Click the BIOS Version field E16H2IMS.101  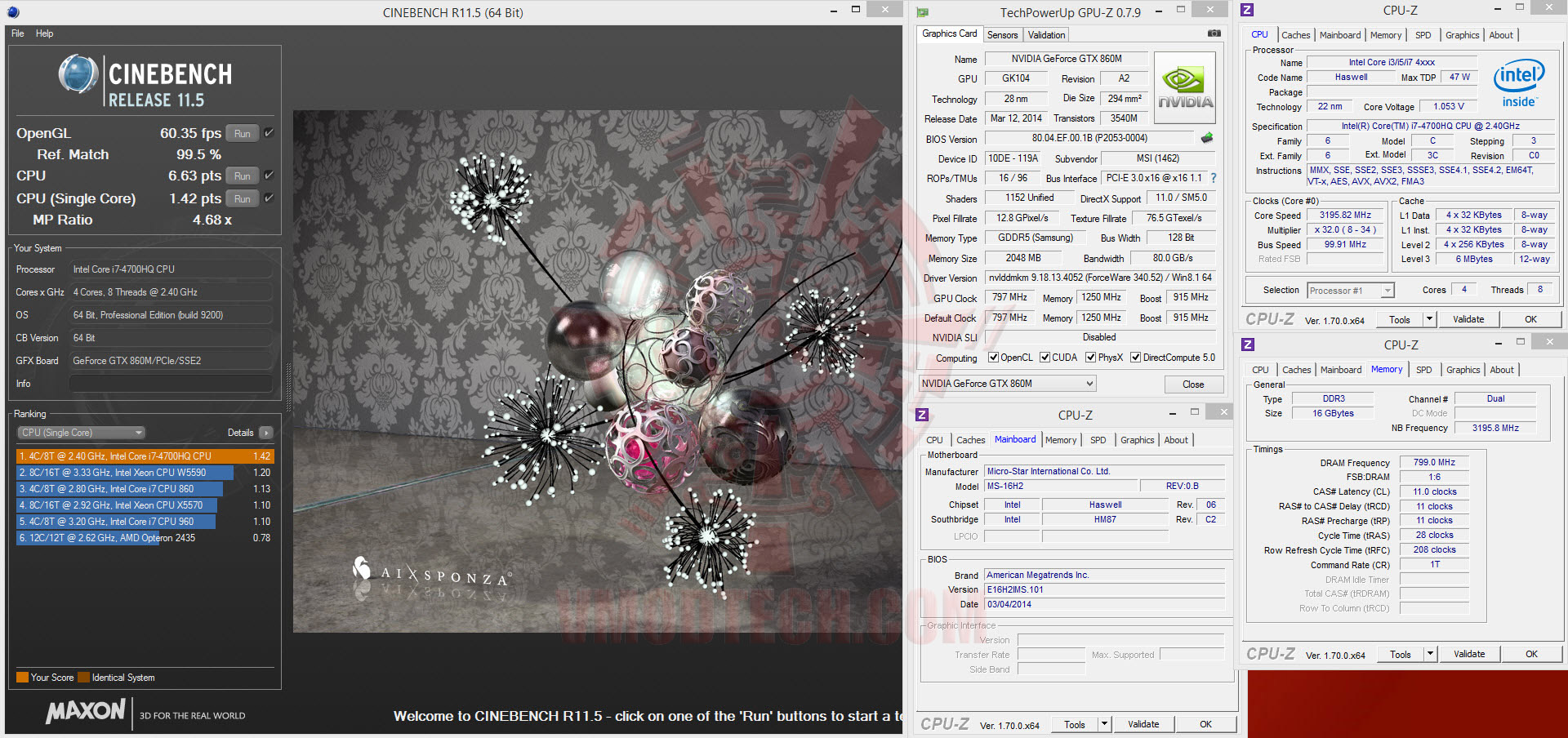pos(1104,589)
